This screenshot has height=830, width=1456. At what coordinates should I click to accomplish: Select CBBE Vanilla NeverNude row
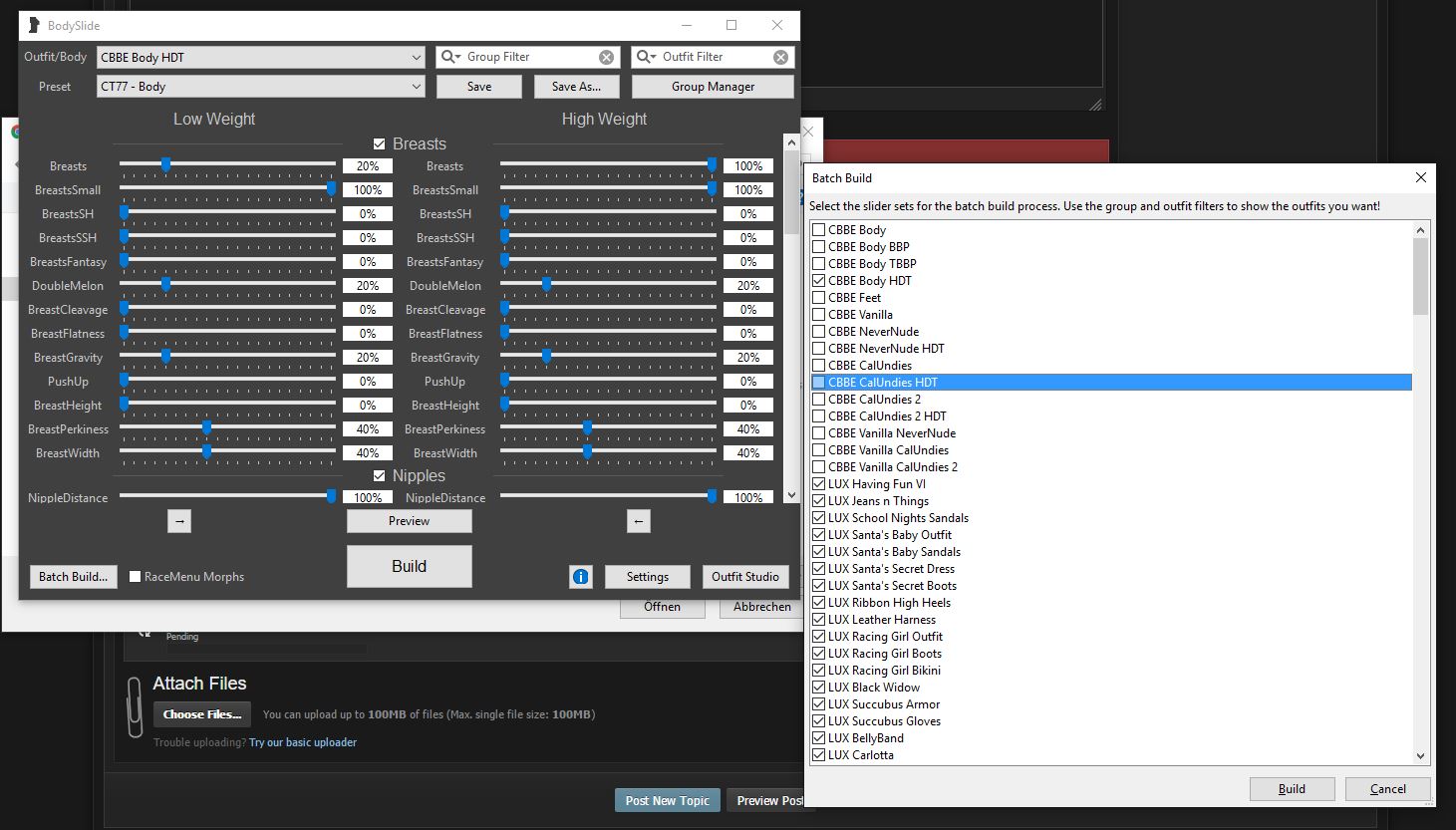tap(1110, 433)
